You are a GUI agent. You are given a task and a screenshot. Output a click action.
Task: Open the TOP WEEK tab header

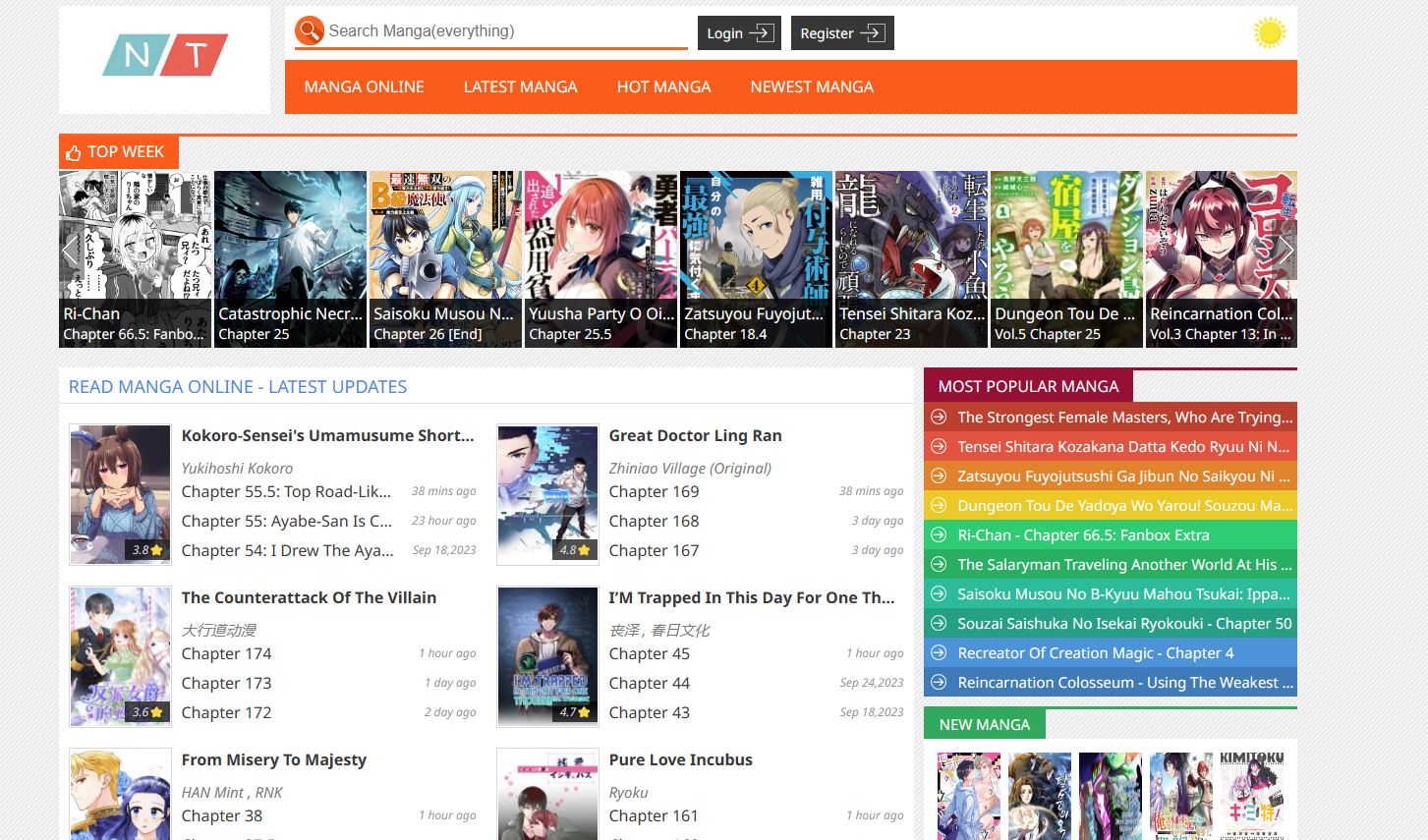tap(118, 152)
